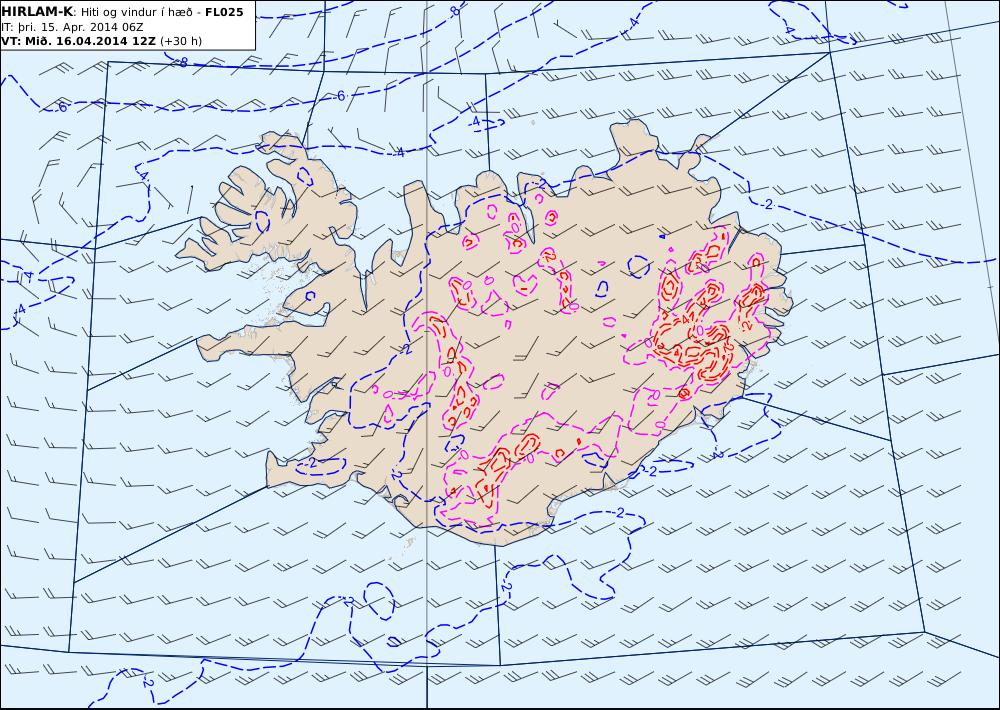Click the HIRLAM-K model title text
Screen dimensions: 1000x710
tap(37, 12)
